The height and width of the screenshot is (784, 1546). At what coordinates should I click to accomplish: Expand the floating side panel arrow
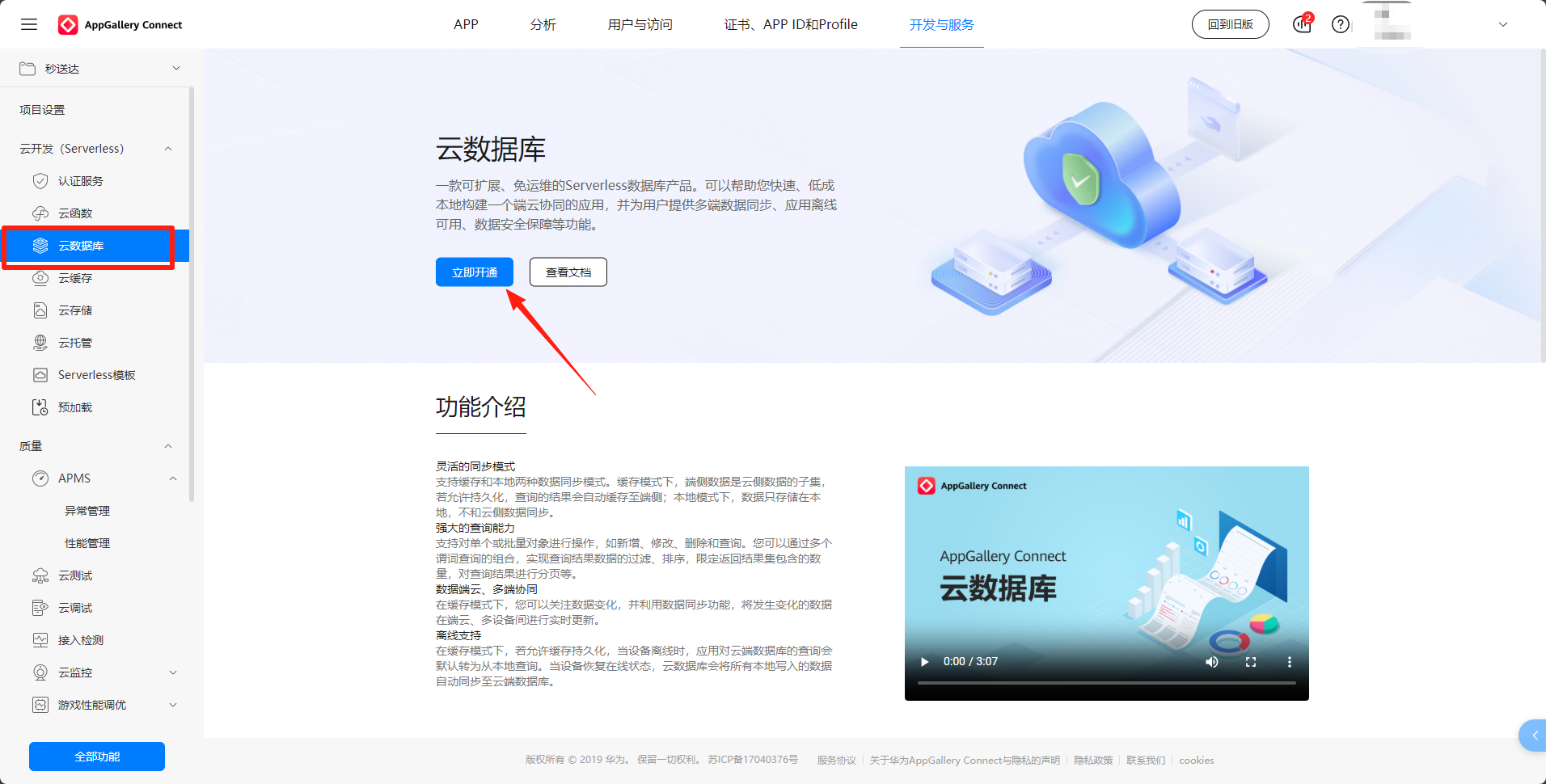pyautogui.click(x=1534, y=736)
